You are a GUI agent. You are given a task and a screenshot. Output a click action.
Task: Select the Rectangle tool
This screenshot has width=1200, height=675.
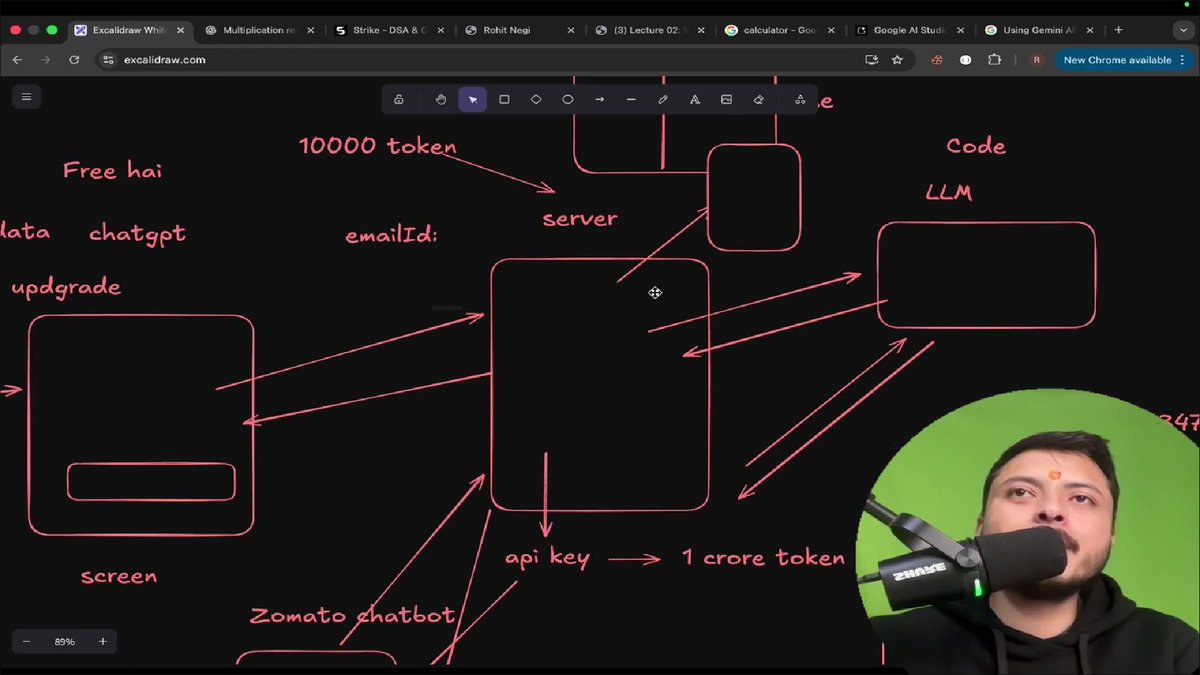(x=504, y=99)
